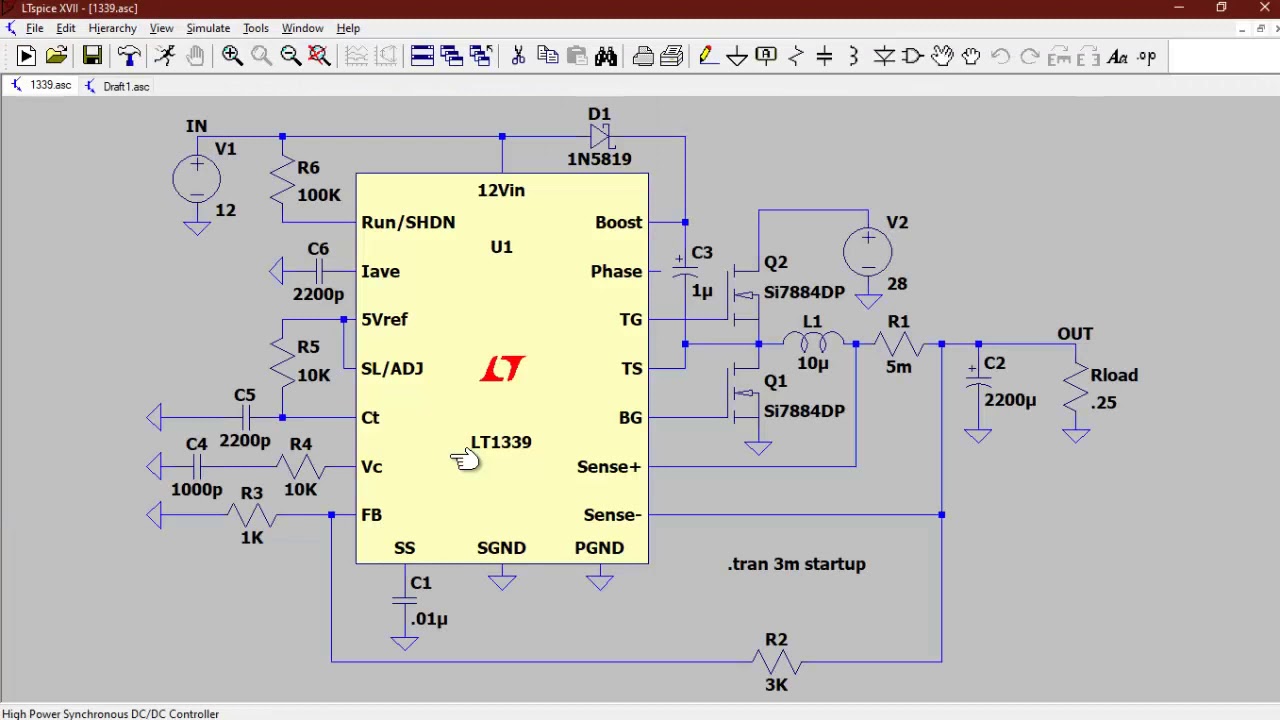
Task: Click the R2 3K resistor value
Action: pyautogui.click(x=776, y=685)
